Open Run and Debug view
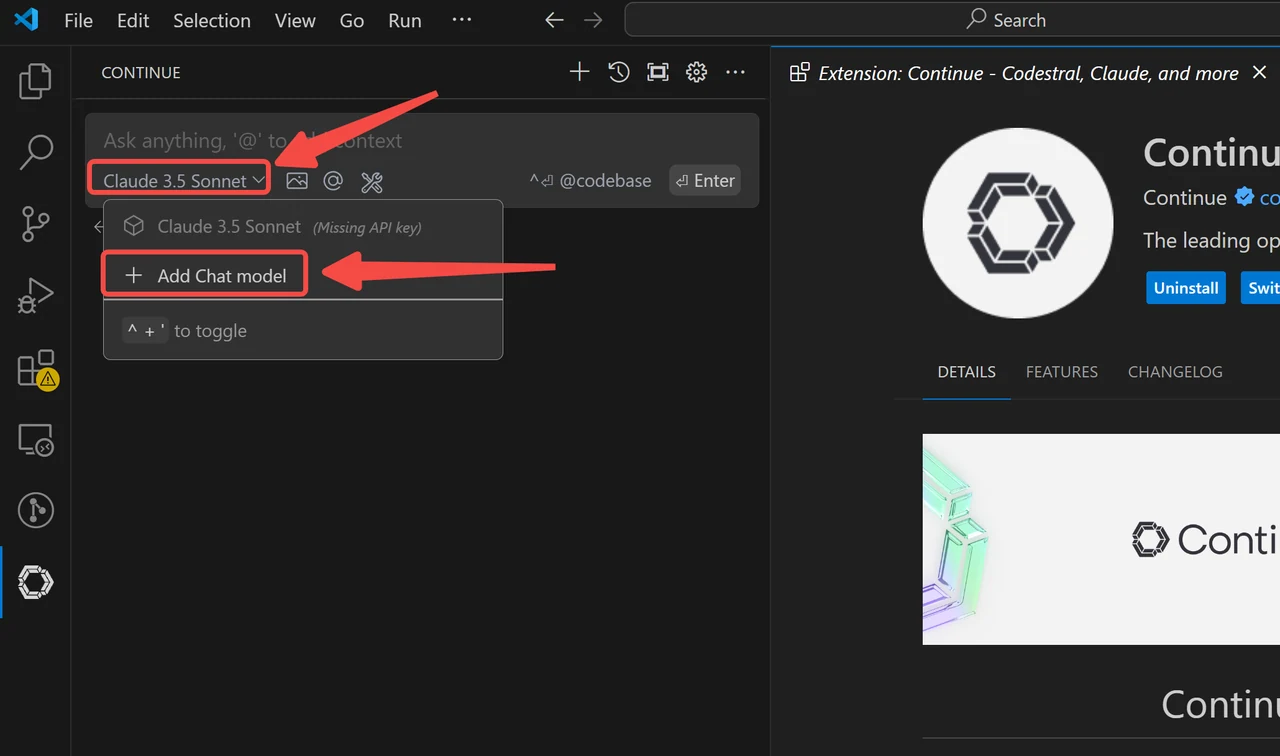The image size is (1280, 756). 35,297
